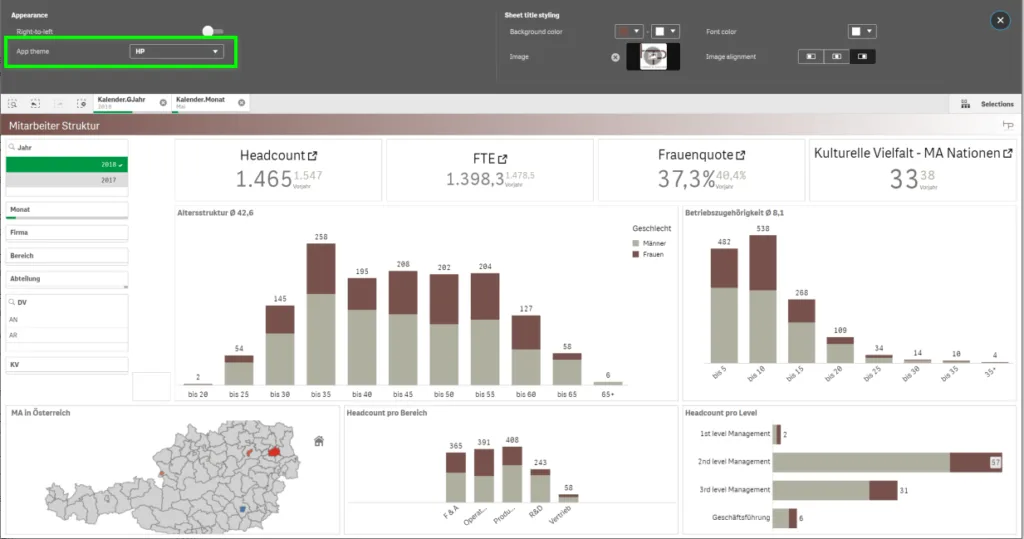Screen dimensions: 1024x539
Task: Align title image to the center
Action: (x=836, y=57)
